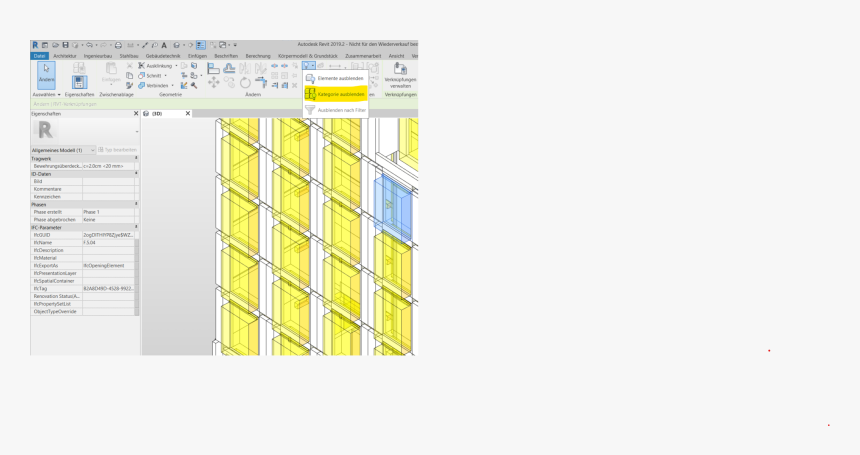Click the undo arrow icon

point(89,45)
